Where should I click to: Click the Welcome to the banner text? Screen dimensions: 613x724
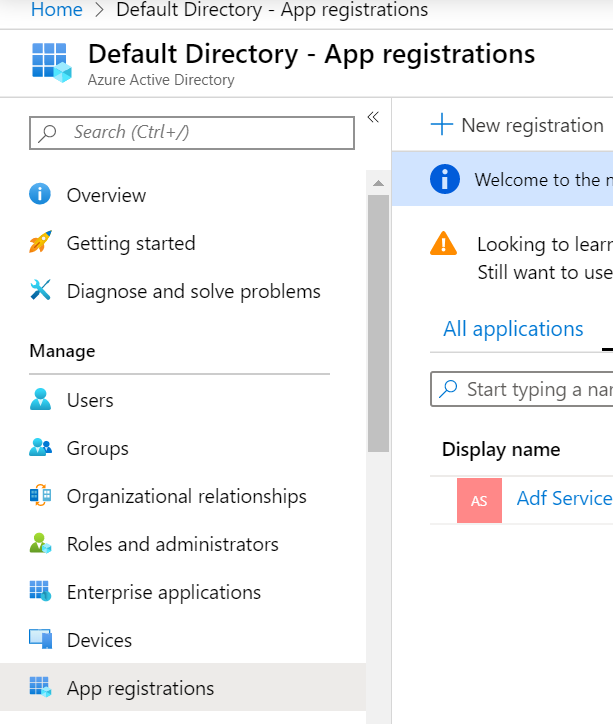point(544,180)
